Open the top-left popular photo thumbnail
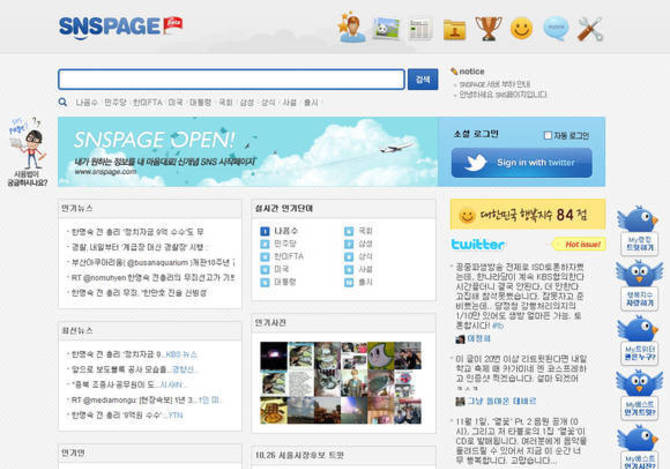This screenshot has height=469, width=670. pos(274,355)
